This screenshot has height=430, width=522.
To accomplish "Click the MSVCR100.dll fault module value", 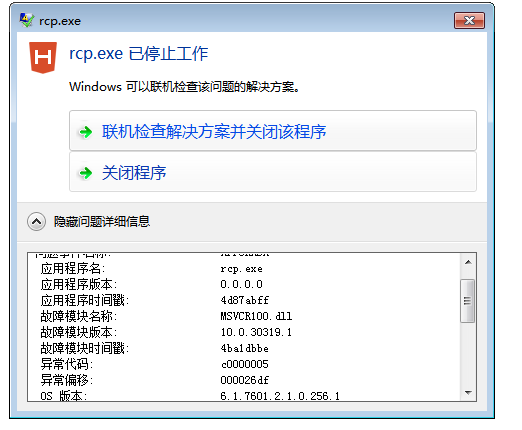I will coord(256,316).
